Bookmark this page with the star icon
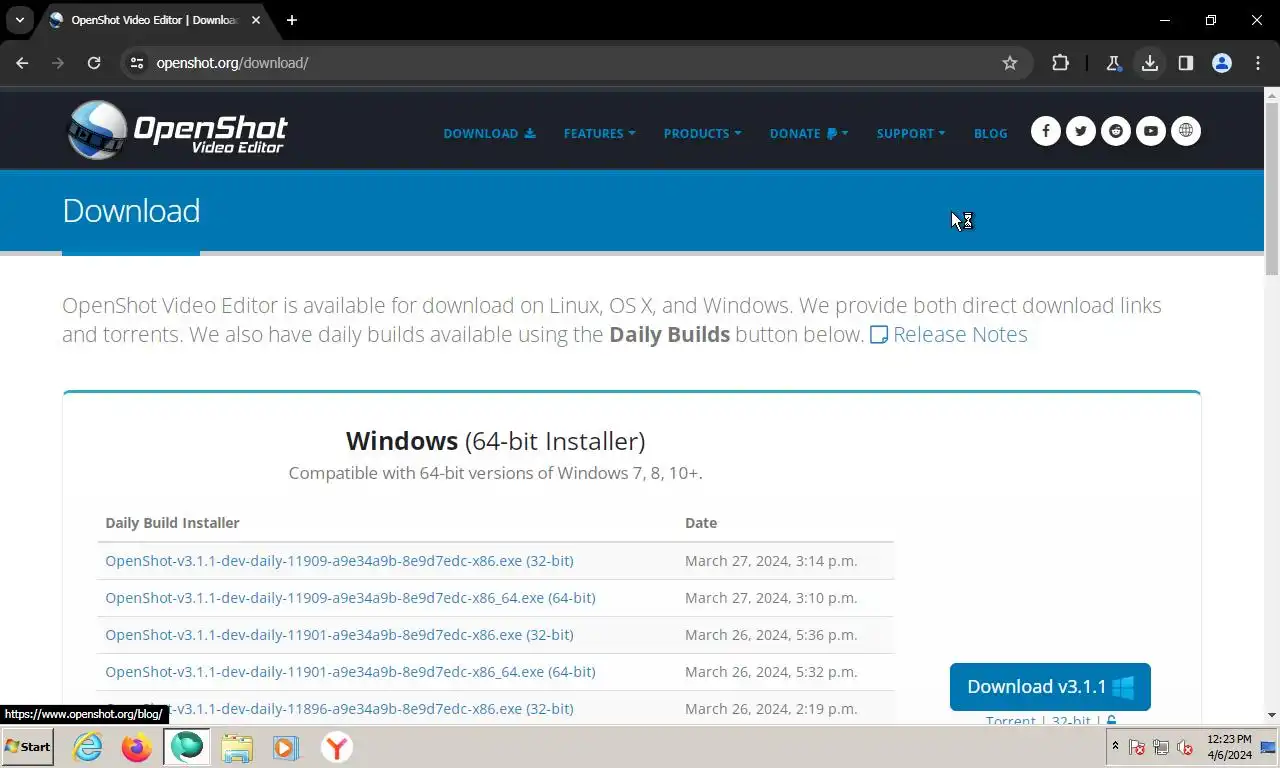 1010,63
